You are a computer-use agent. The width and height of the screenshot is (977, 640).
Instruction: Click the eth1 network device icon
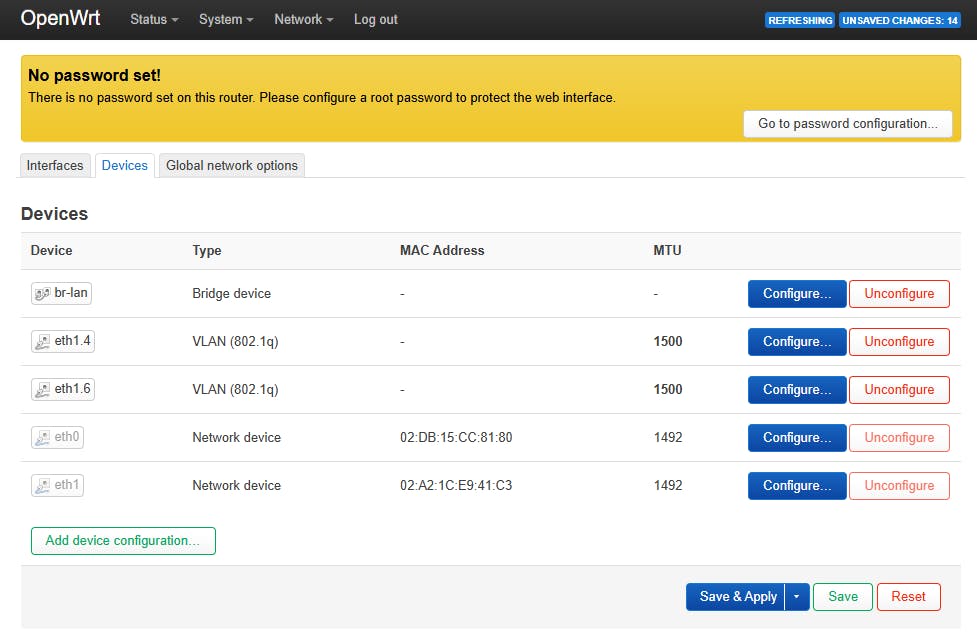(42, 486)
